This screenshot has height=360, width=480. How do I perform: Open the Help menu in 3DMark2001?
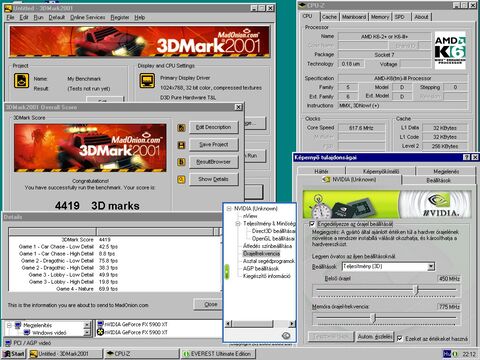[139, 17]
